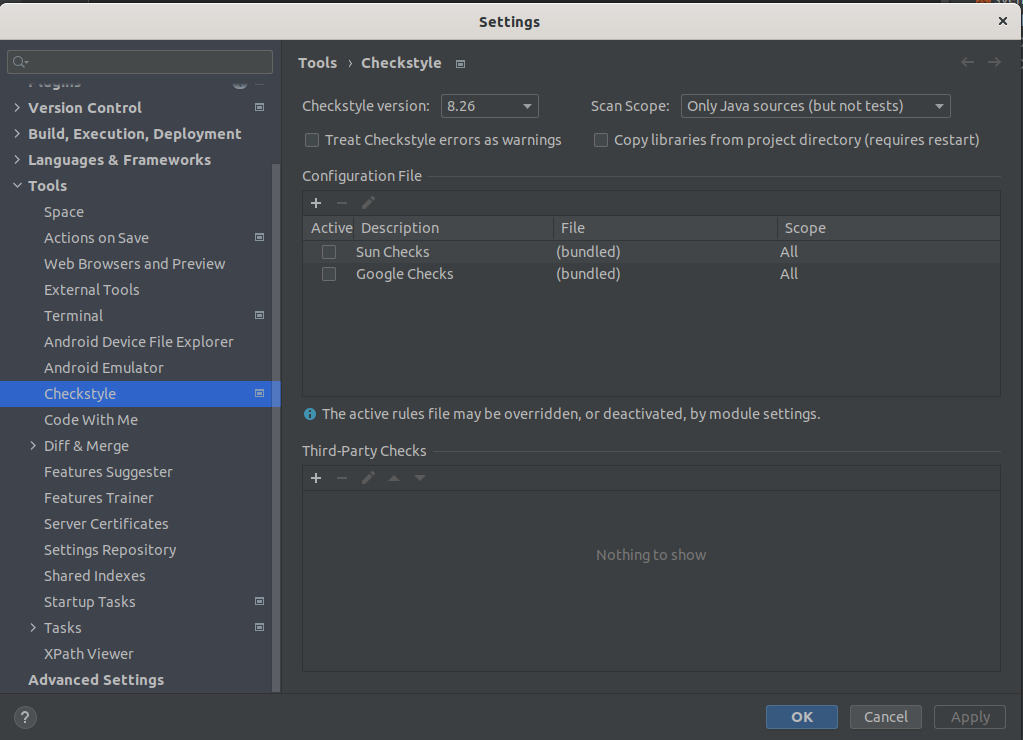Screen dimensions: 1023x740
Task: Click remove icon in Configuration File toolbar
Action: (x=342, y=203)
